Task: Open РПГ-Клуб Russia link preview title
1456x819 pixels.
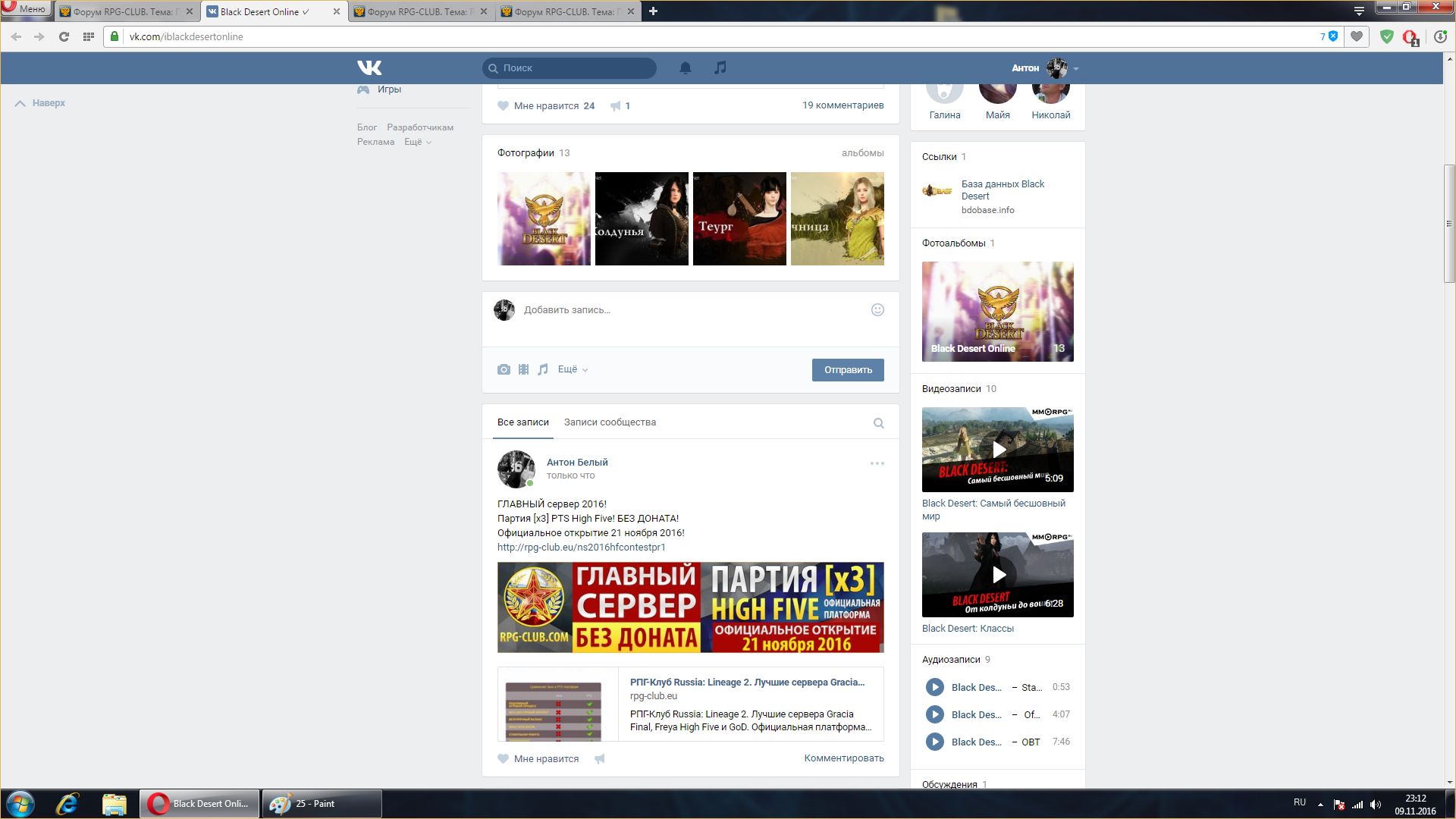Action: click(x=747, y=682)
